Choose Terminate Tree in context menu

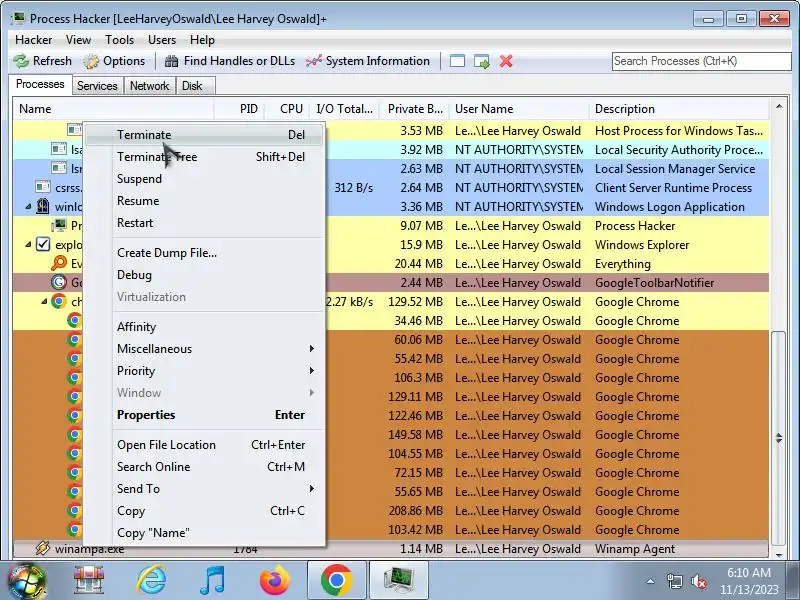(204, 157)
